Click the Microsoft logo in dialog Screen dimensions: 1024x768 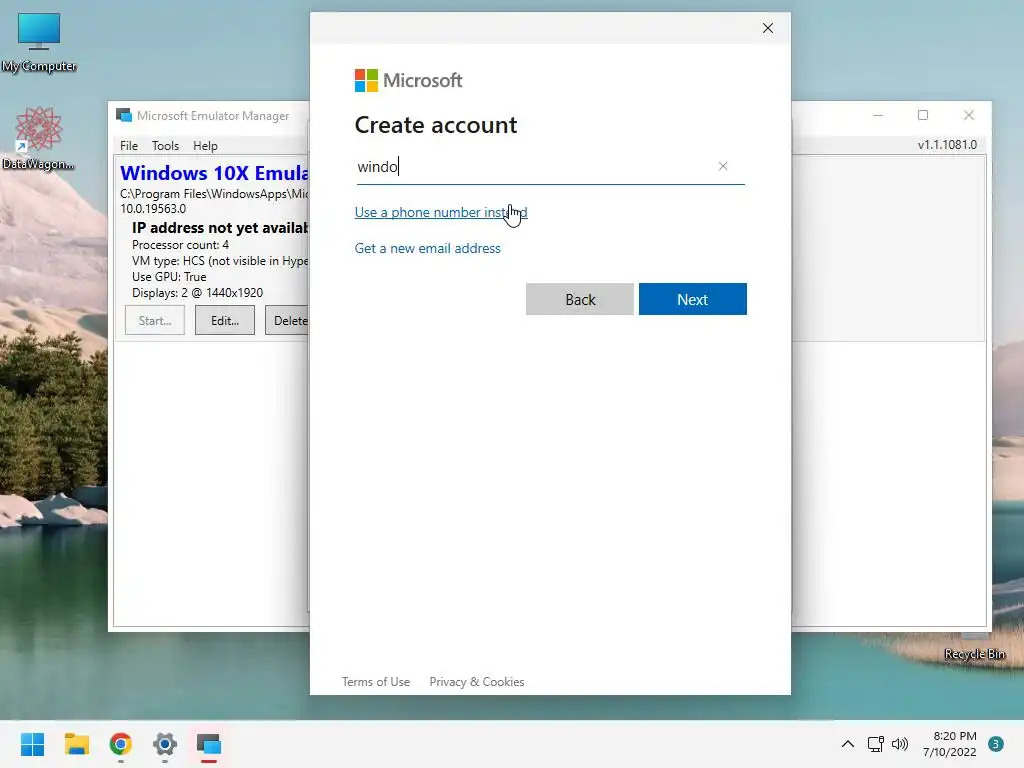pyautogui.click(x=408, y=80)
